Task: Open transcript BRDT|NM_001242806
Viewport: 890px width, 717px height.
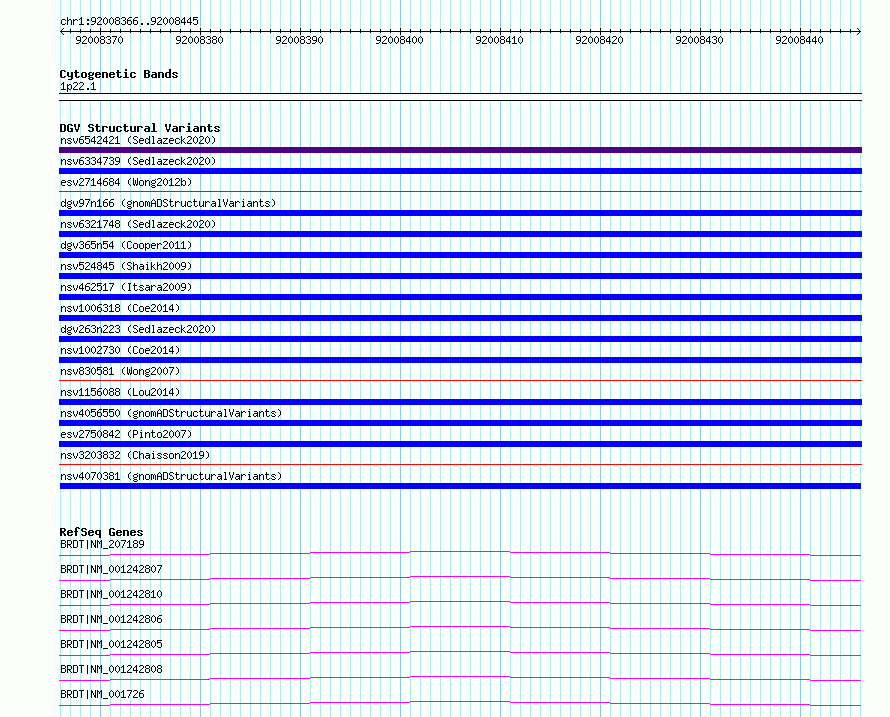Action: click(x=111, y=619)
